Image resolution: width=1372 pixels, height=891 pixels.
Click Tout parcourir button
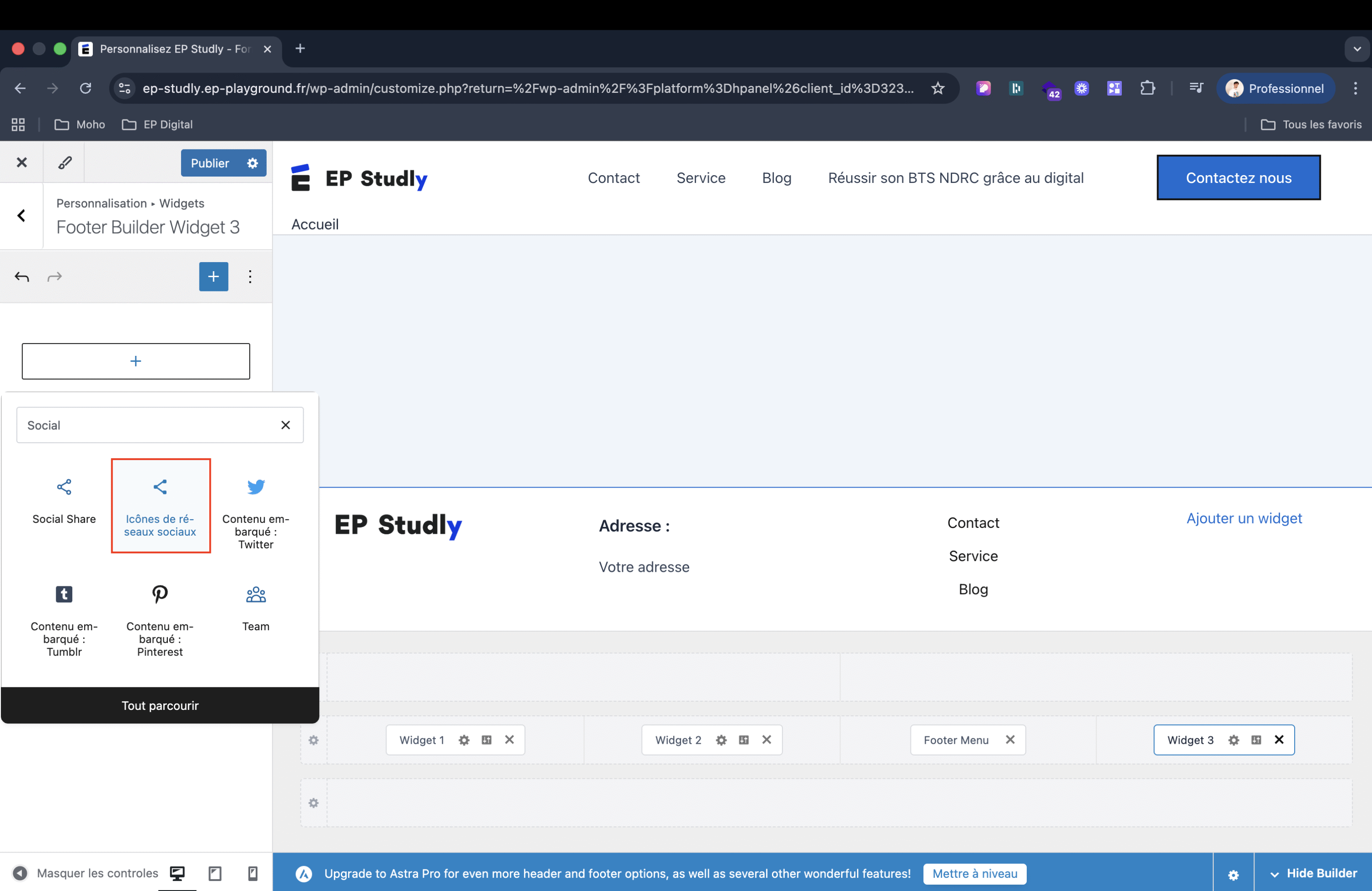[x=160, y=705]
